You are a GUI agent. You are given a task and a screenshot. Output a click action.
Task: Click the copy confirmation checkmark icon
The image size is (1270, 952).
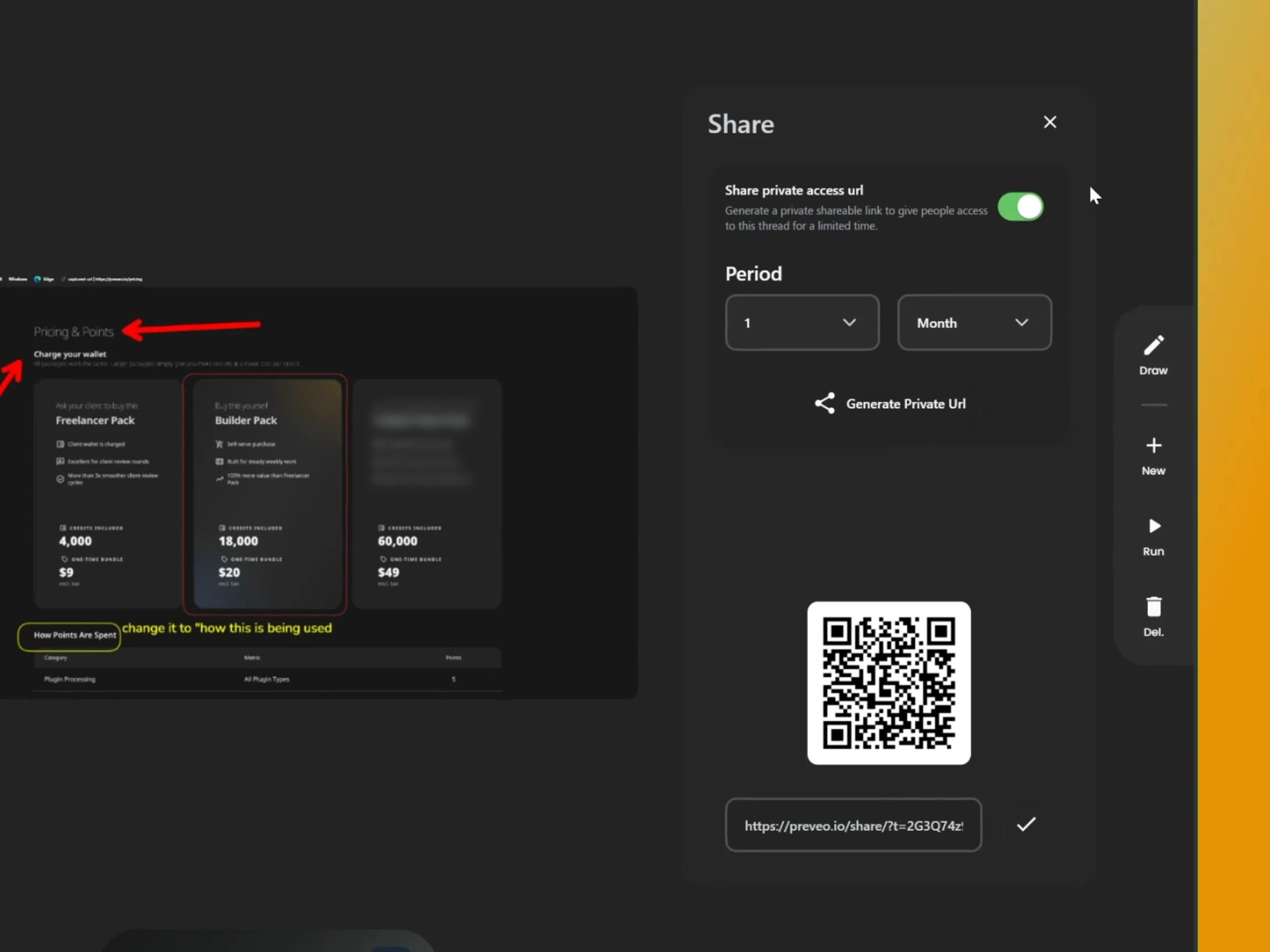(x=1026, y=825)
